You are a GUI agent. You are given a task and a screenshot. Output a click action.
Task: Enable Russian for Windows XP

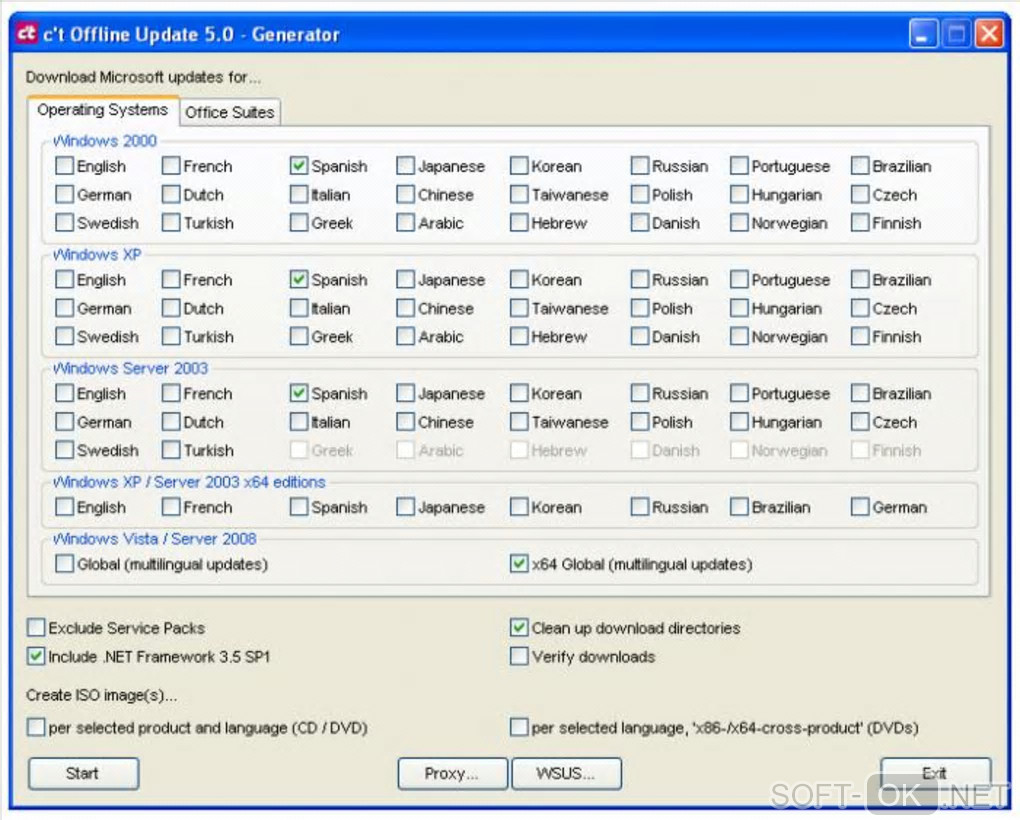[640, 280]
